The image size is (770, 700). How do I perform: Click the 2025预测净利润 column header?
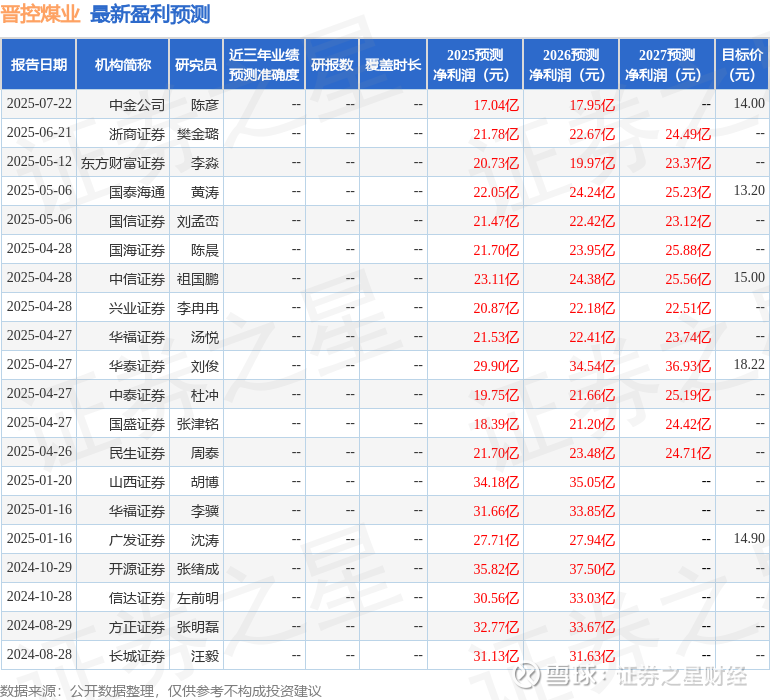(475, 64)
